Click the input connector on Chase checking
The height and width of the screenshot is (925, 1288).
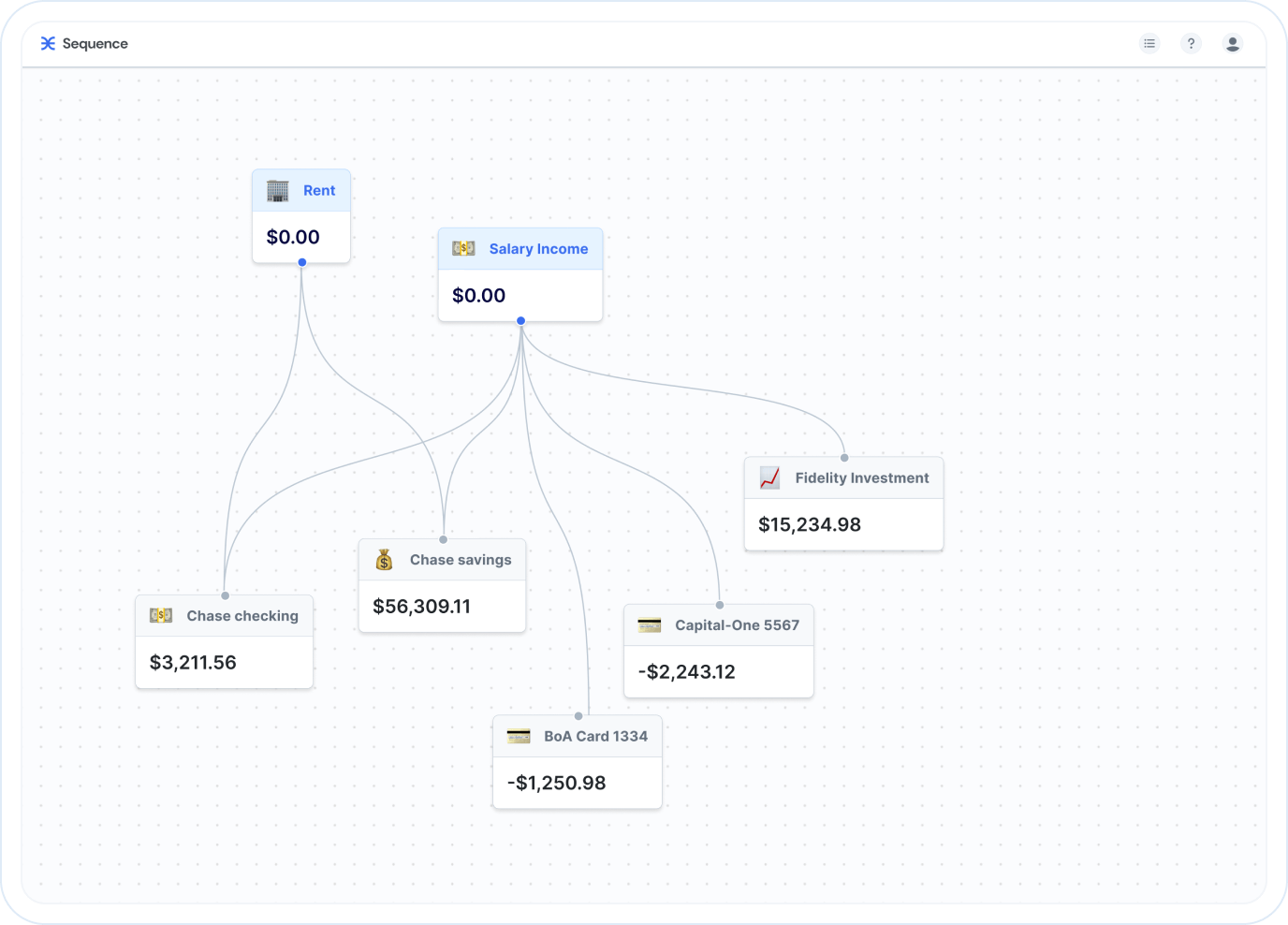point(226,595)
